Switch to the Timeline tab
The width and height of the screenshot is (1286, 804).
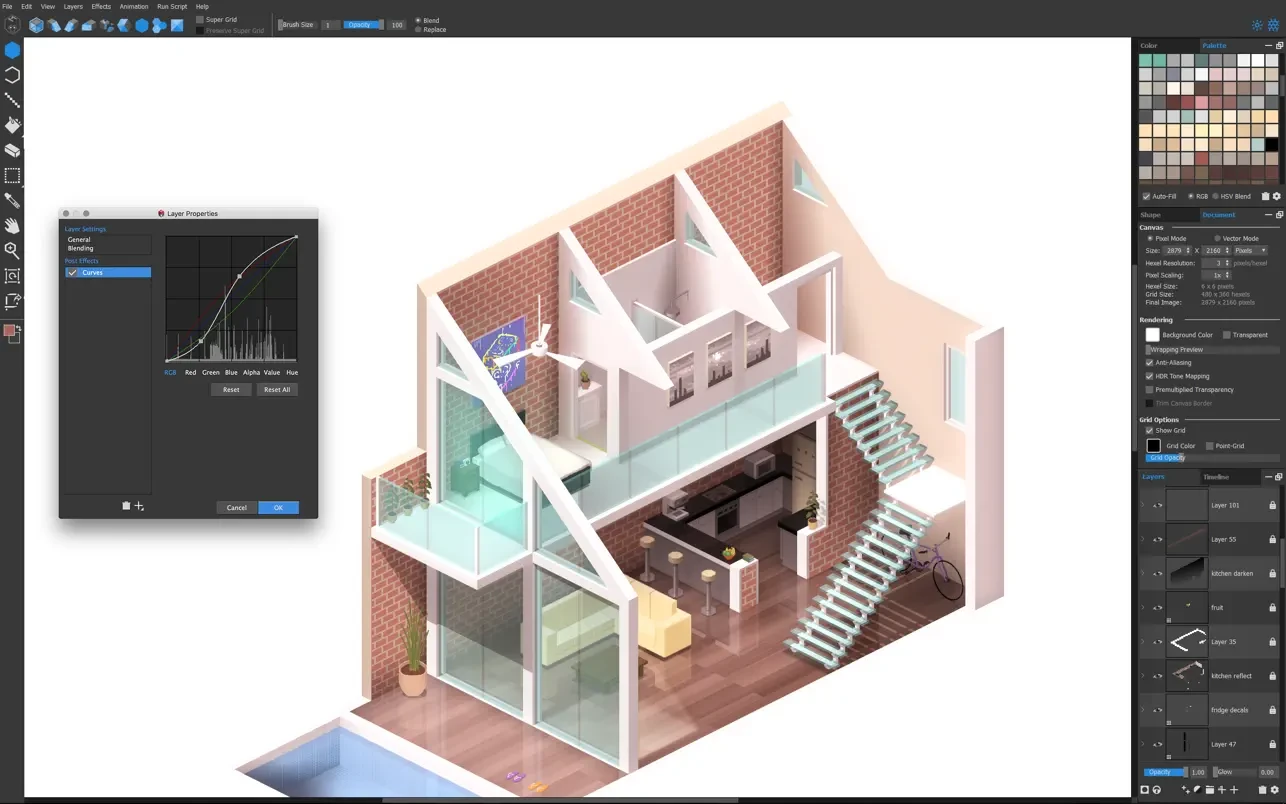(x=1216, y=477)
